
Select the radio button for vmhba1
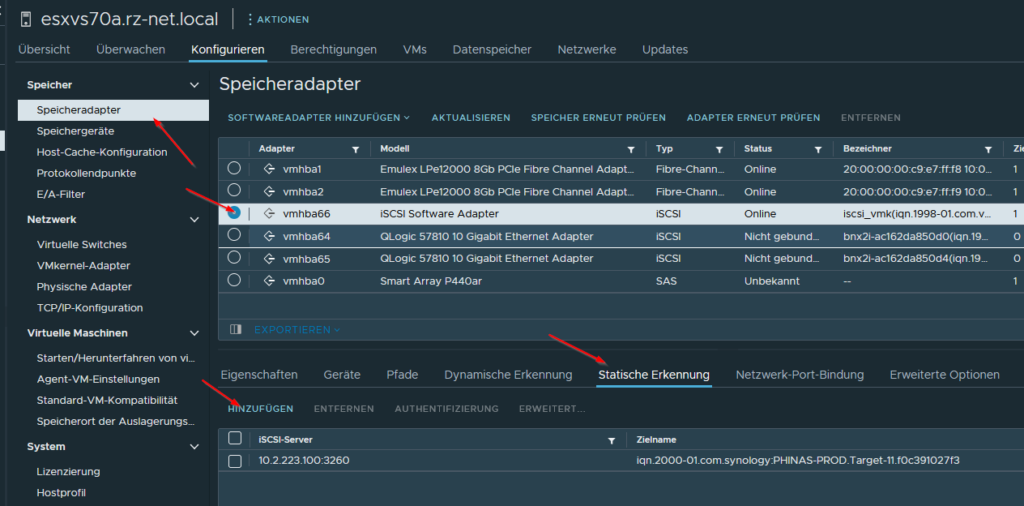234,168
